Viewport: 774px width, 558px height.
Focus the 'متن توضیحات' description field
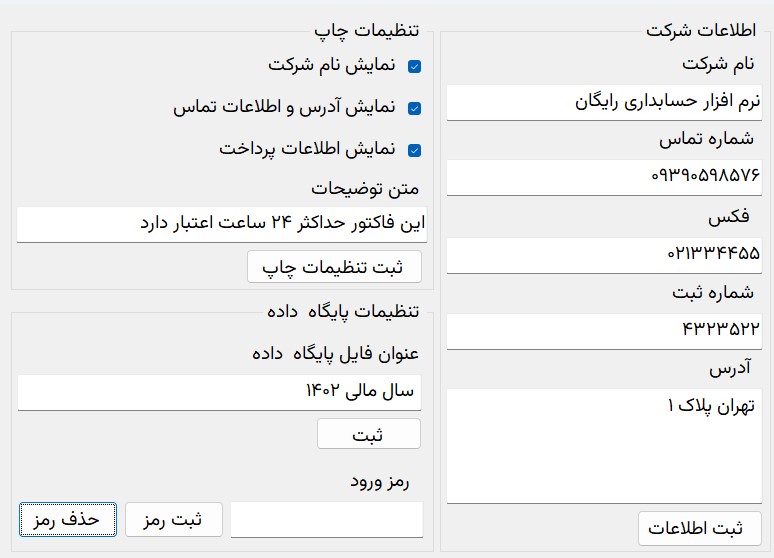coord(222,224)
